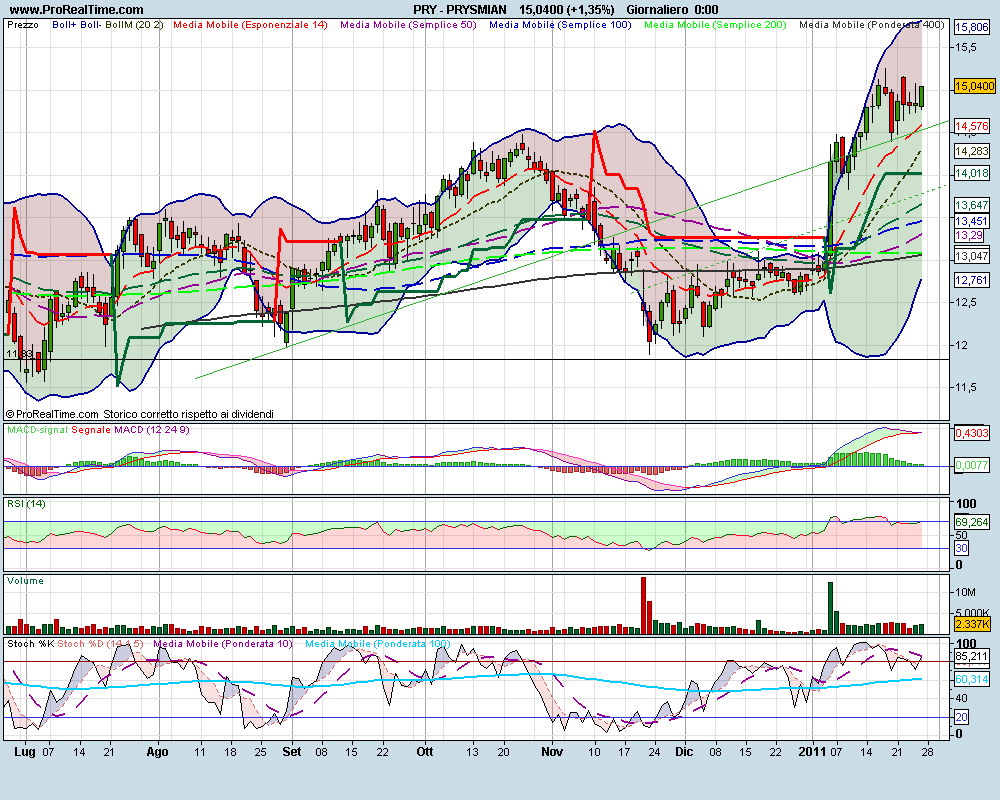1000x800 pixels.
Task: Click the 14,283 value tag
Action: click(x=972, y=151)
